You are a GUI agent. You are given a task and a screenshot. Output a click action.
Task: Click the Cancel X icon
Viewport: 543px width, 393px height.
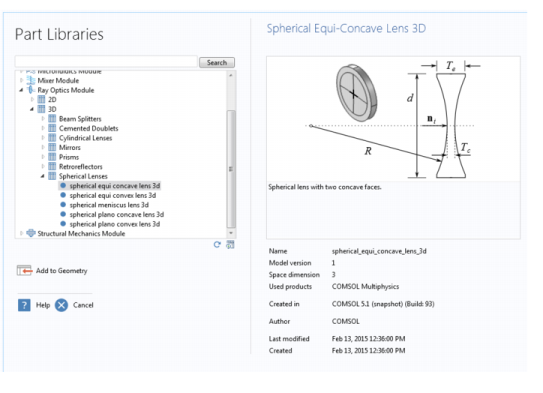61,305
